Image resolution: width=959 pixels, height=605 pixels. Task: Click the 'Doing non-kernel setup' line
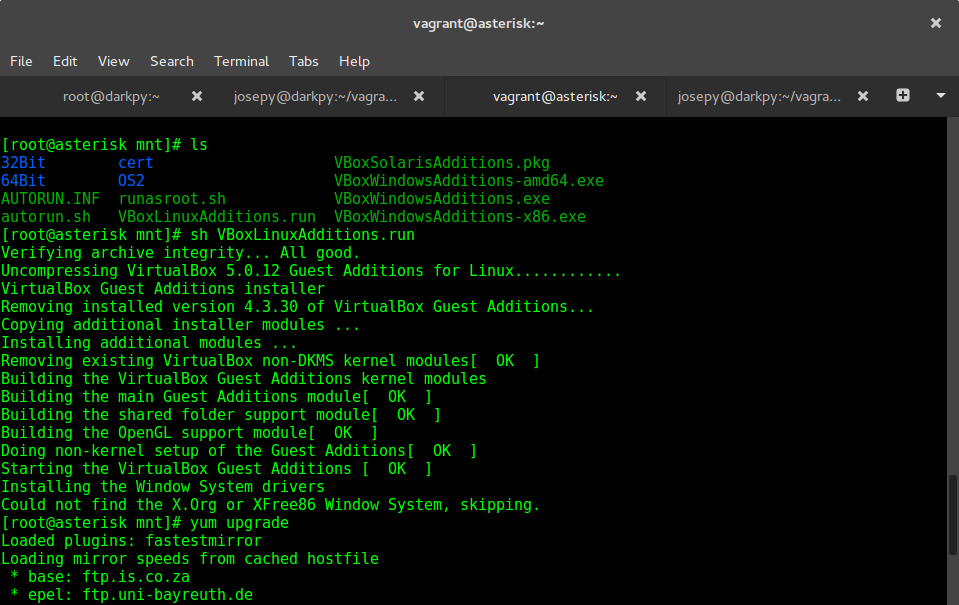[239, 451]
